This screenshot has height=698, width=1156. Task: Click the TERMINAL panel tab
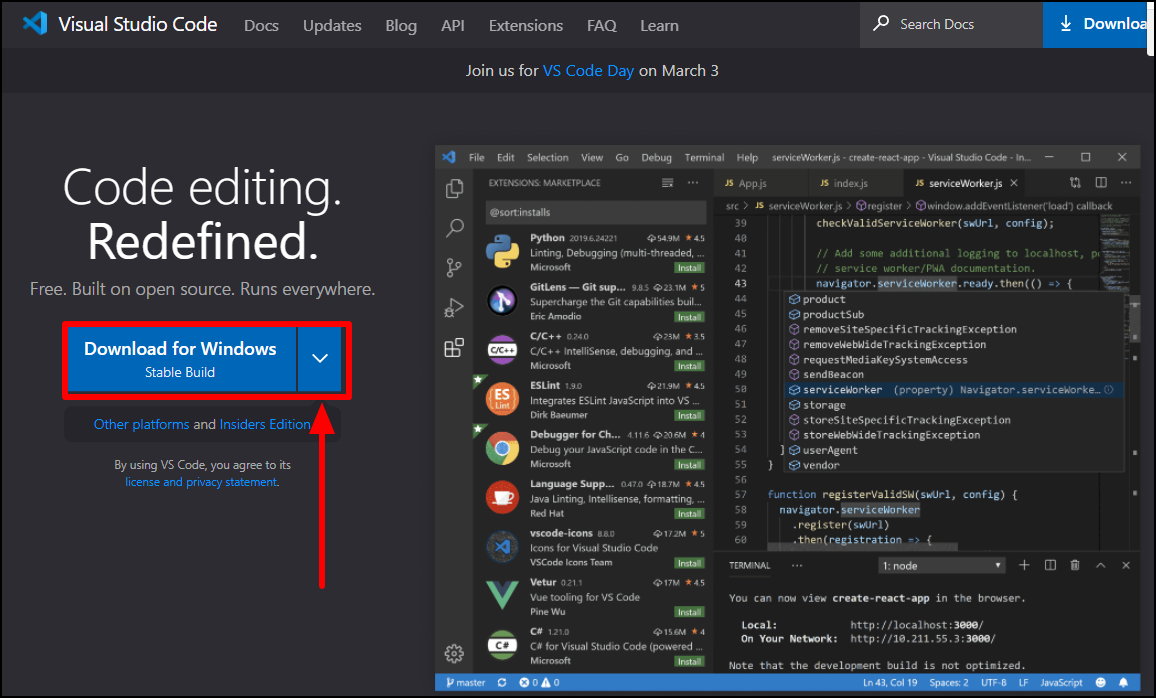[749, 565]
